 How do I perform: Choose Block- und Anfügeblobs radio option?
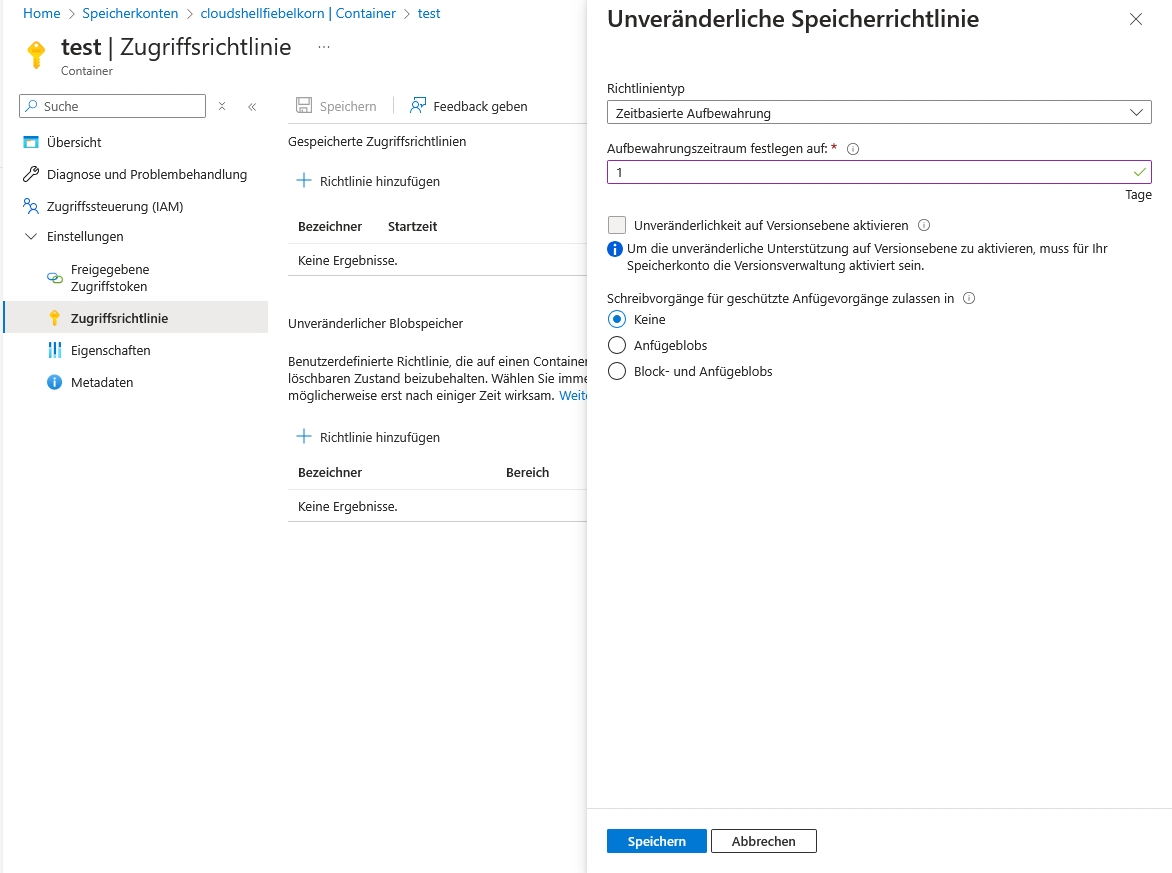point(617,371)
